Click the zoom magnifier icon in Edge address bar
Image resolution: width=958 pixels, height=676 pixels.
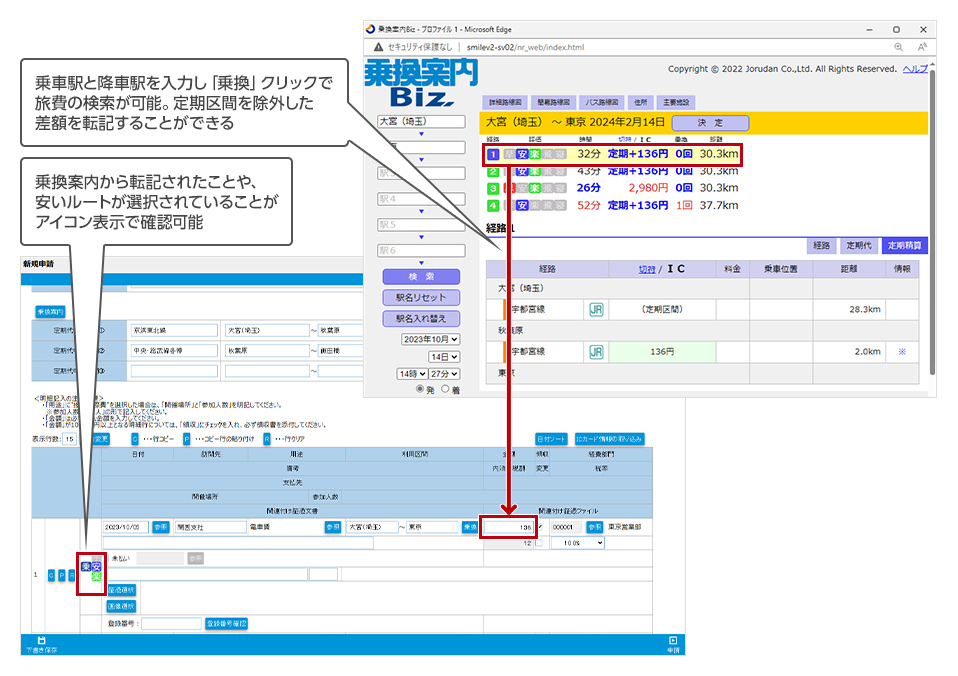tap(898, 47)
